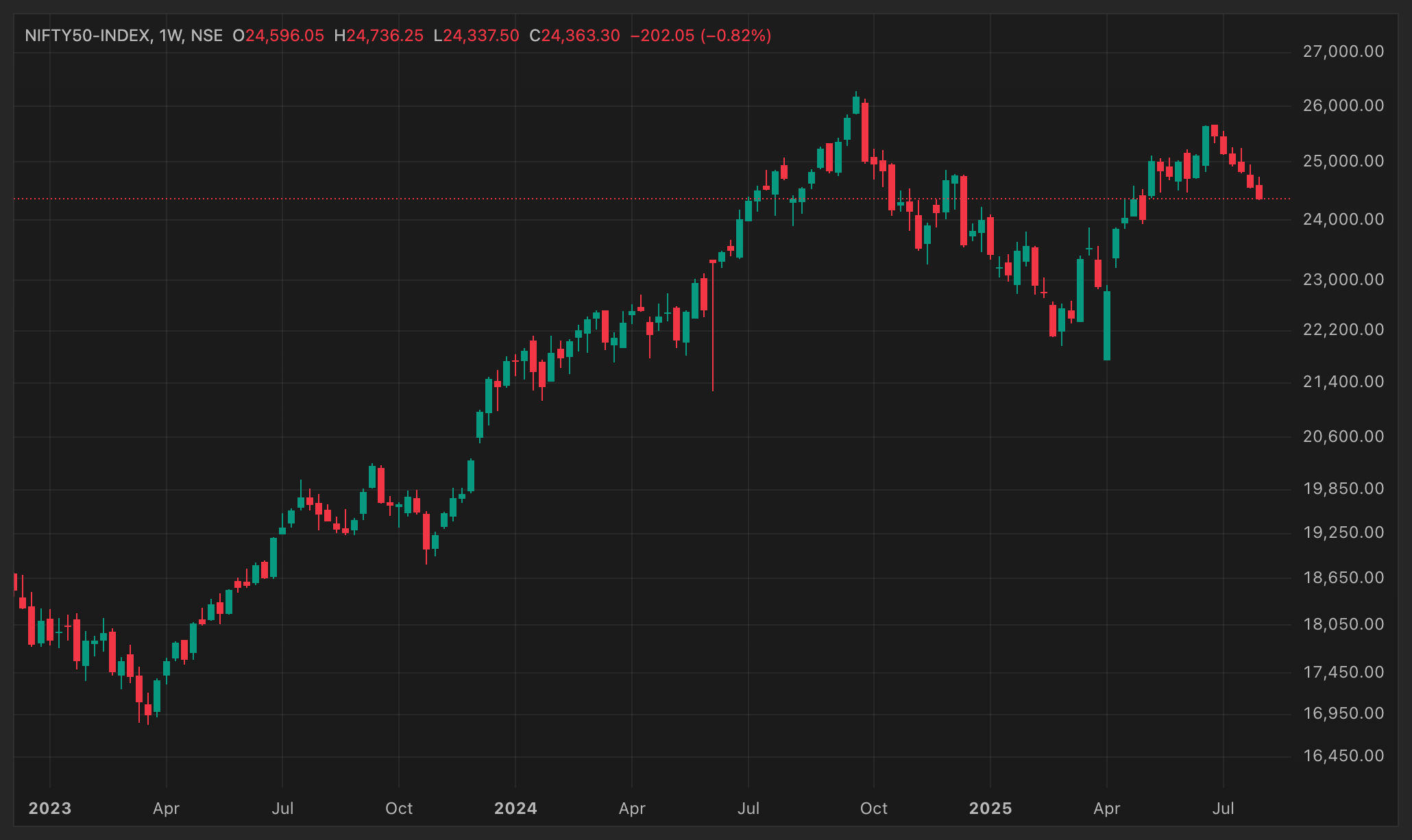Select the 1W interval label in header

(171, 36)
